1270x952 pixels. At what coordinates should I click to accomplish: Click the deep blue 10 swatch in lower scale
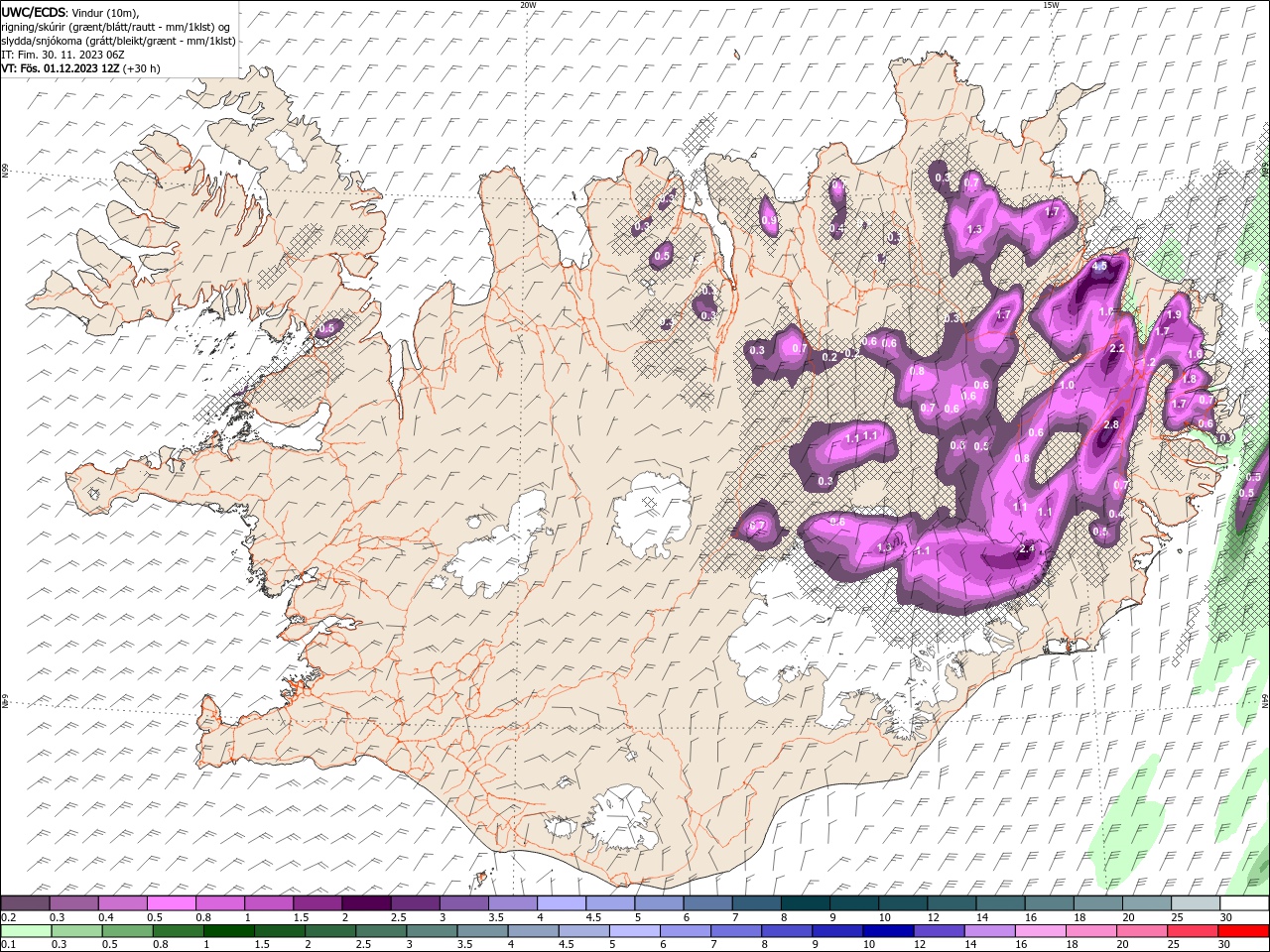(887, 931)
